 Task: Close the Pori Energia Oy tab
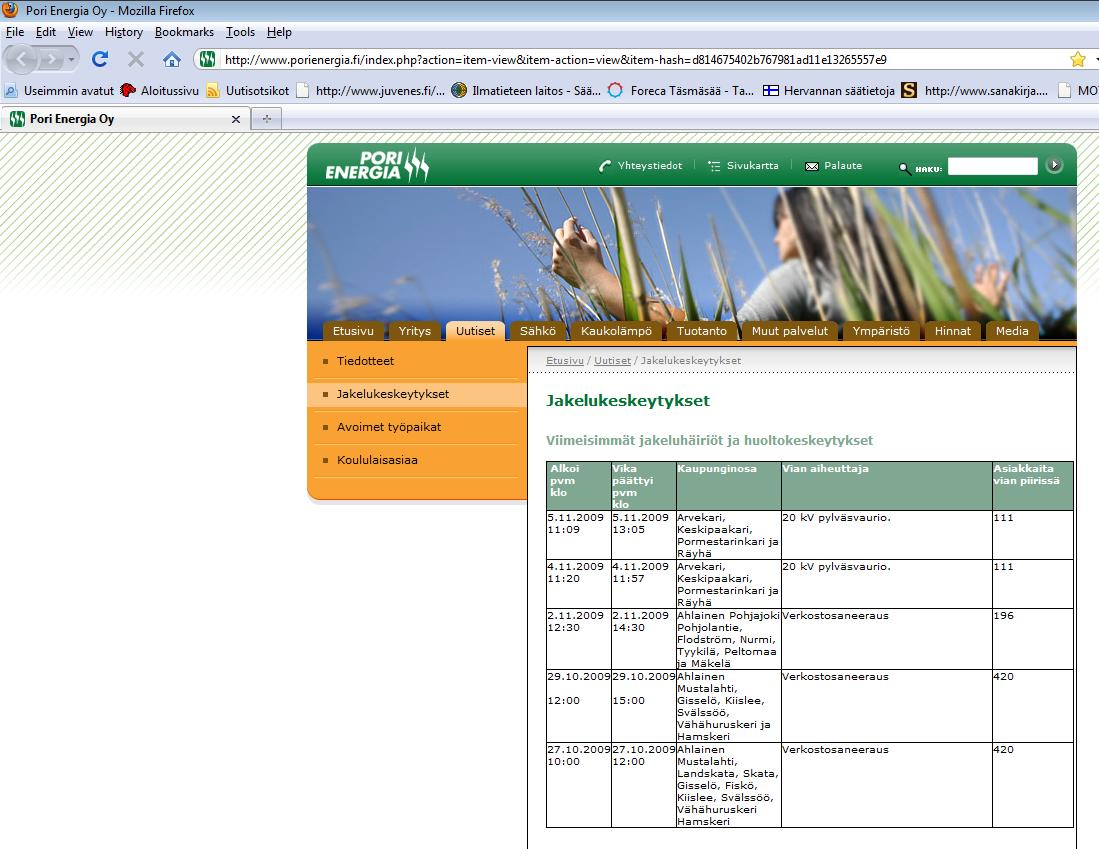(x=236, y=119)
